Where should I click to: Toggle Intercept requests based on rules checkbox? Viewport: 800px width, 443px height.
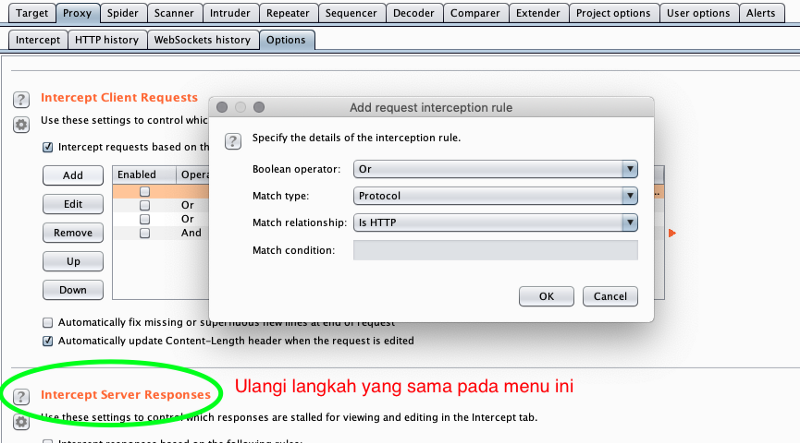point(48,147)
